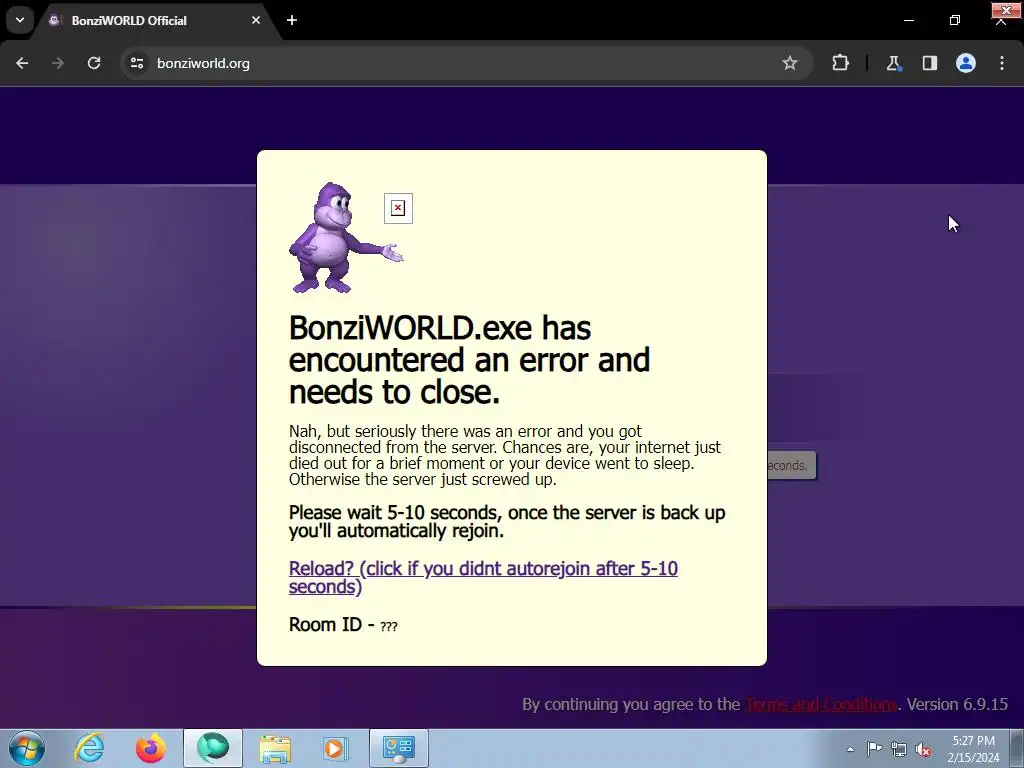Close the BonziWORLD Official tab
This screenshot has height=768, width=1024.
[x=256, y=20]
